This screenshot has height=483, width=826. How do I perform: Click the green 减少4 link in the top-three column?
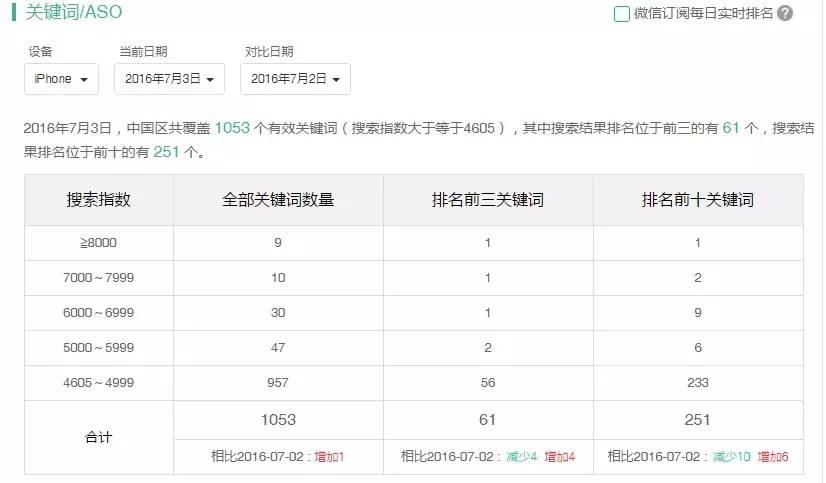(522, 456)
